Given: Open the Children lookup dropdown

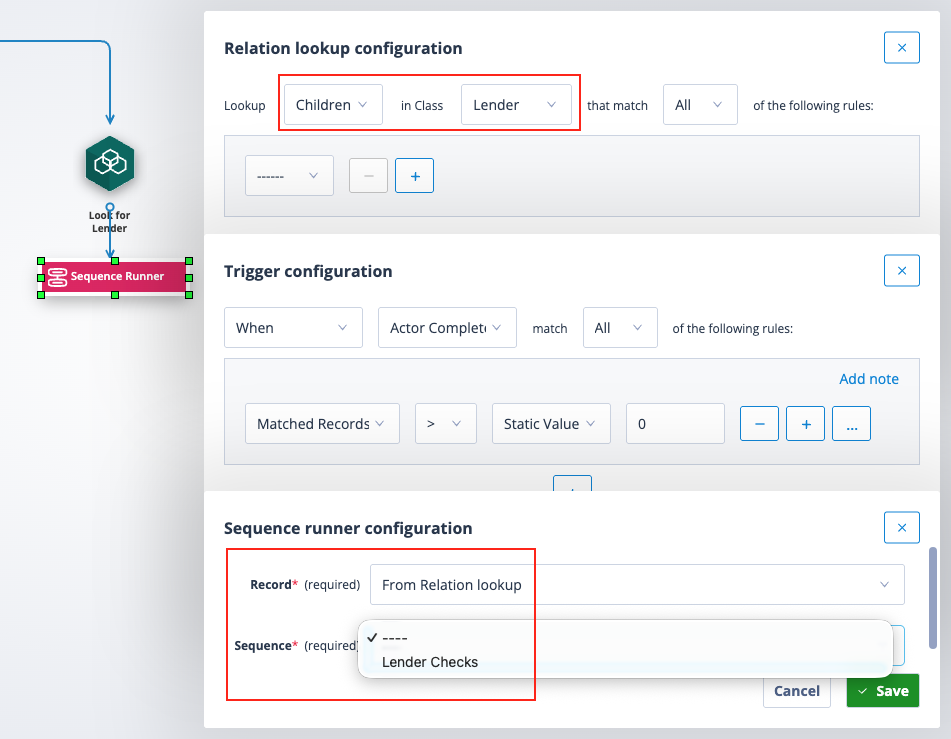Looking at the screenshot, I should click(333, 105).
